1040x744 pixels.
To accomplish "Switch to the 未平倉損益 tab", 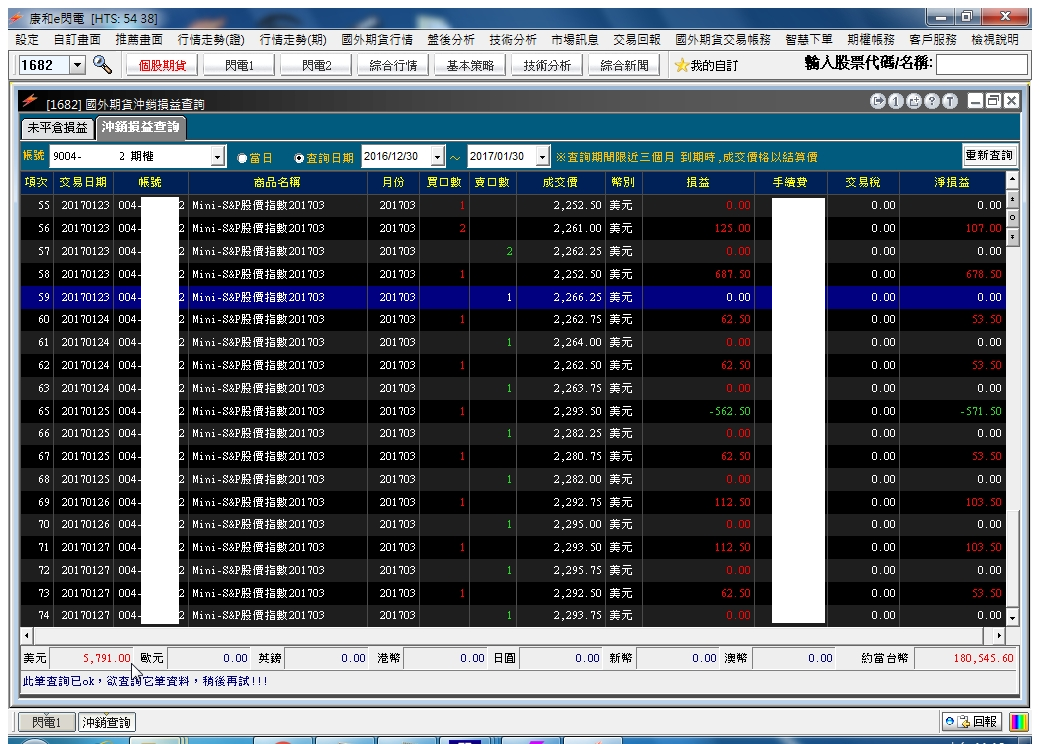I will 58,128.
